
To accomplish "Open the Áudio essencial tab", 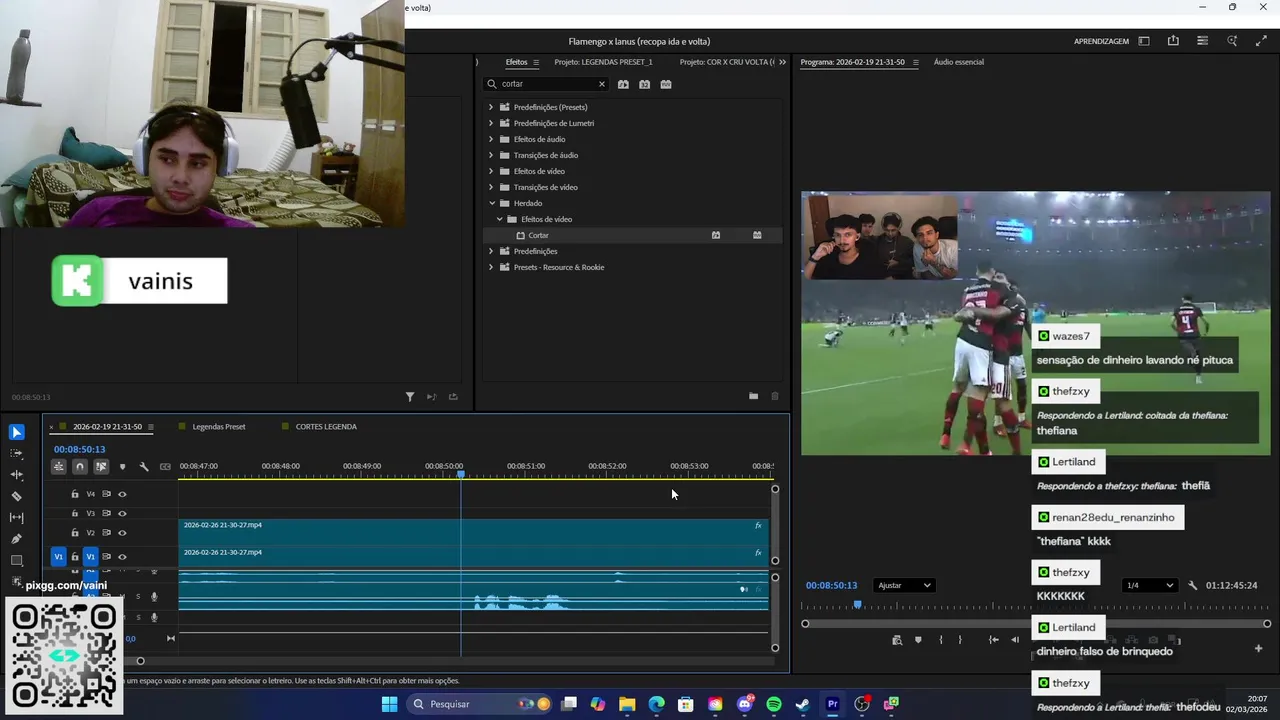I will pos(958,62).
